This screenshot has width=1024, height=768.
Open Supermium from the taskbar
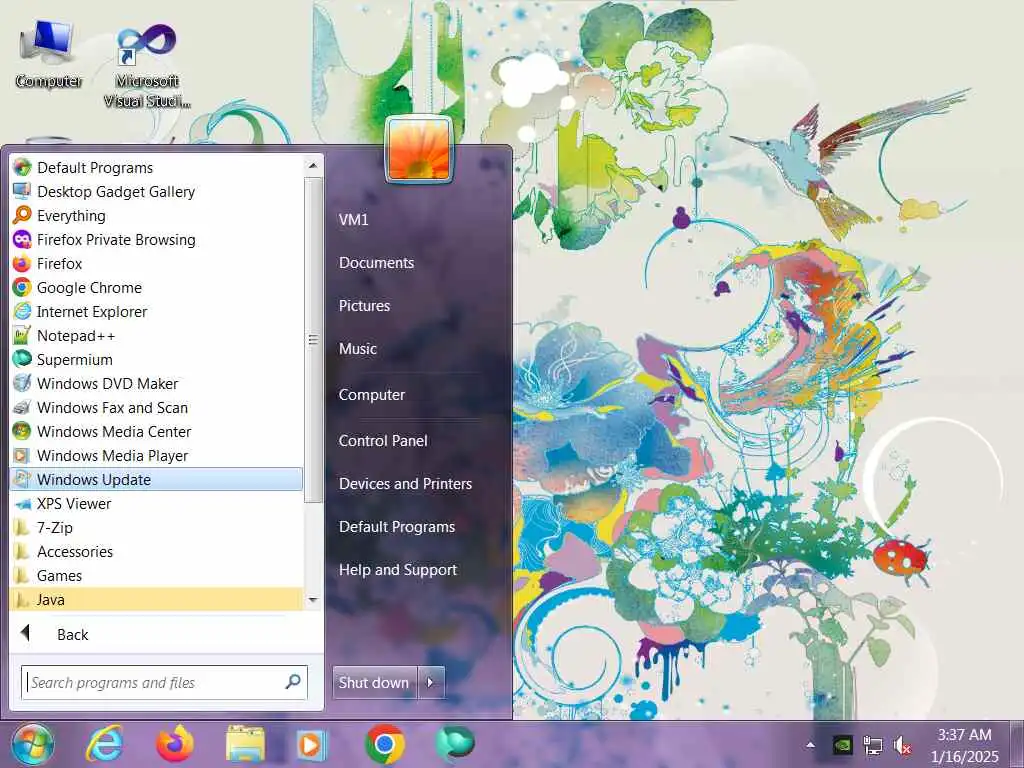point(455,744)
